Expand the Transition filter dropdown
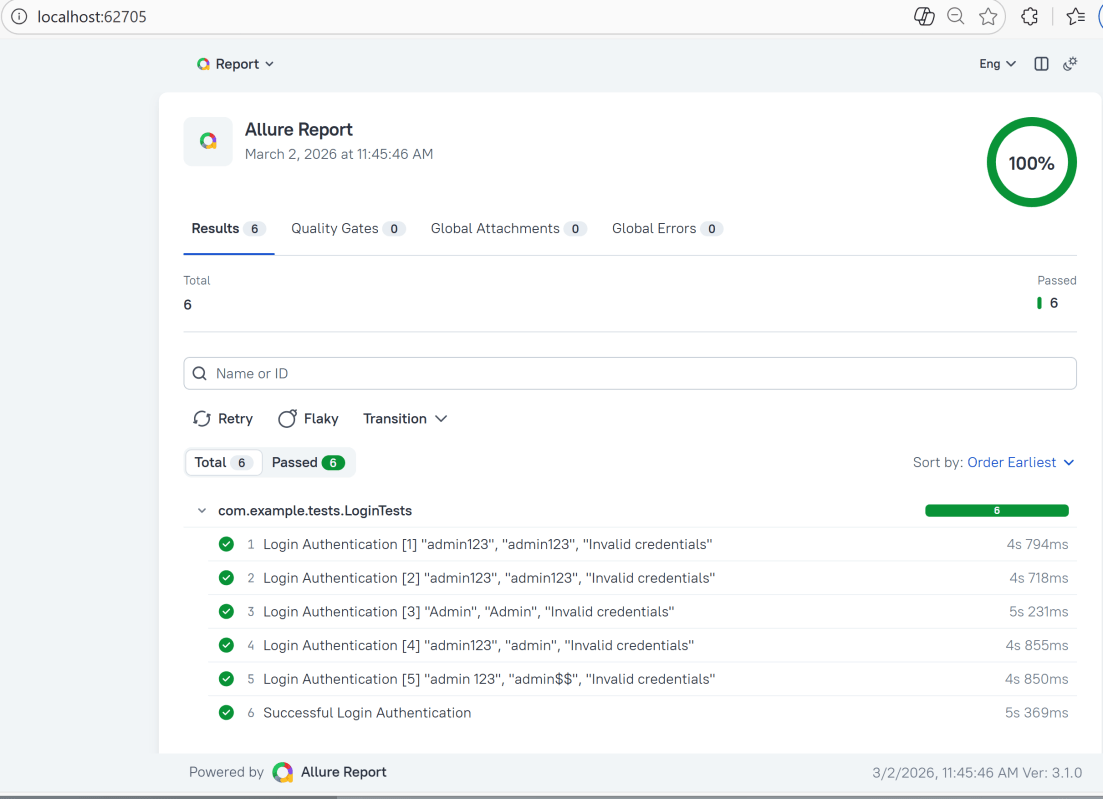1103x799 pixels. pyautogui.click(x=405, y=419)
